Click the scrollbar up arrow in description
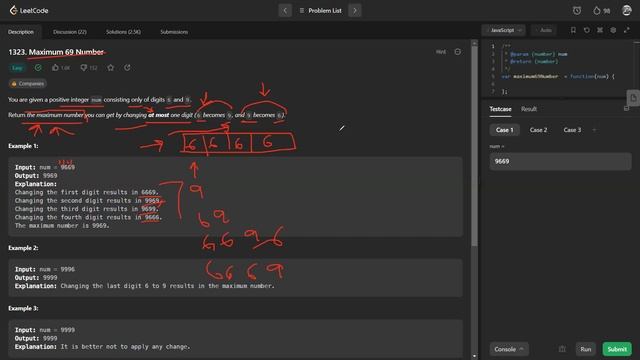 474,42
